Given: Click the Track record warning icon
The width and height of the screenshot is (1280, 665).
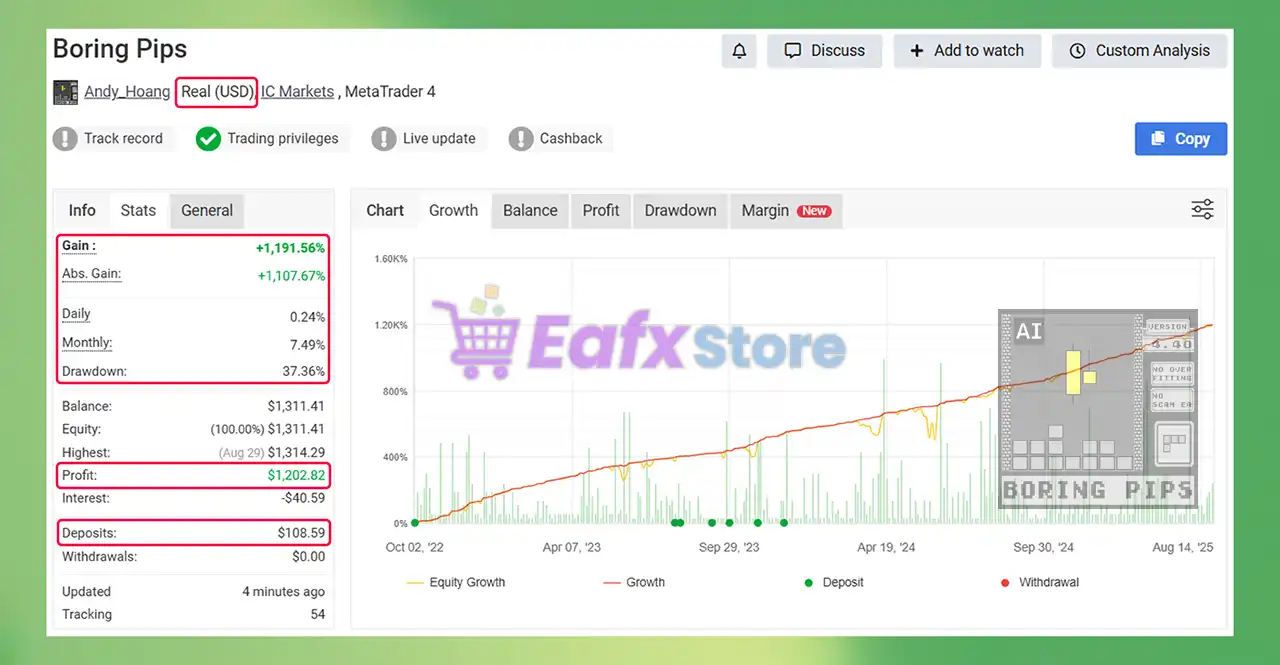Looking at the screenshot, I should coord(65,139).
